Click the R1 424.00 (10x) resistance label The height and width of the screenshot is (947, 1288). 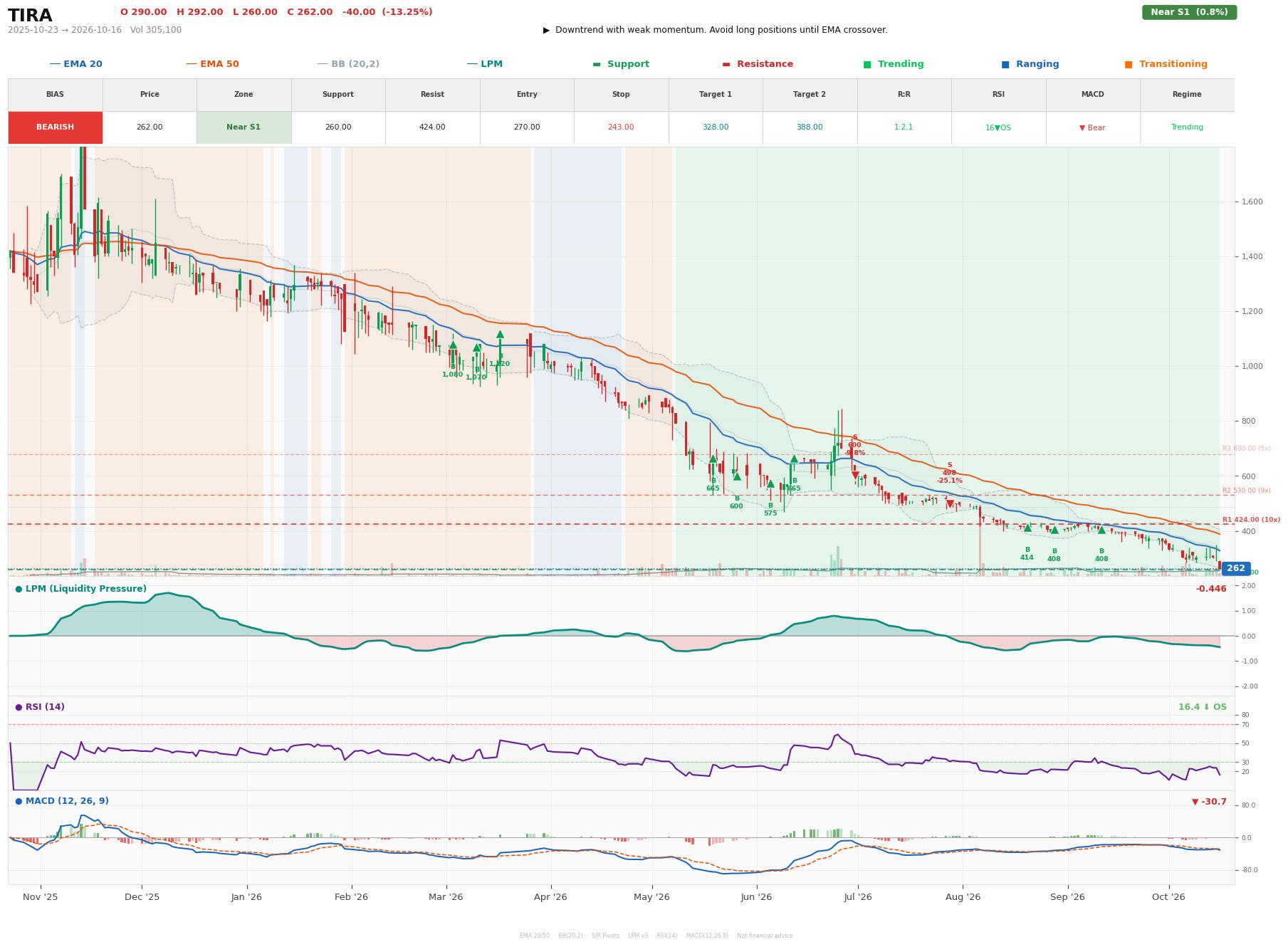click(x=1251, y=520)
